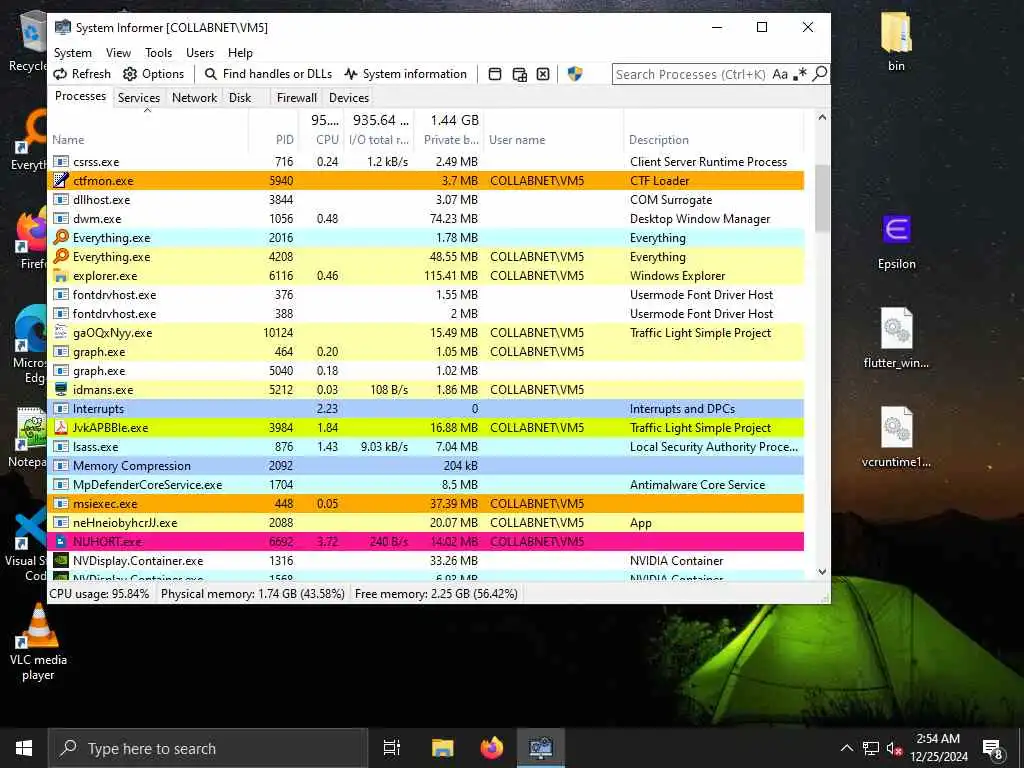Click the Find window and thread icon

(519, 74)
